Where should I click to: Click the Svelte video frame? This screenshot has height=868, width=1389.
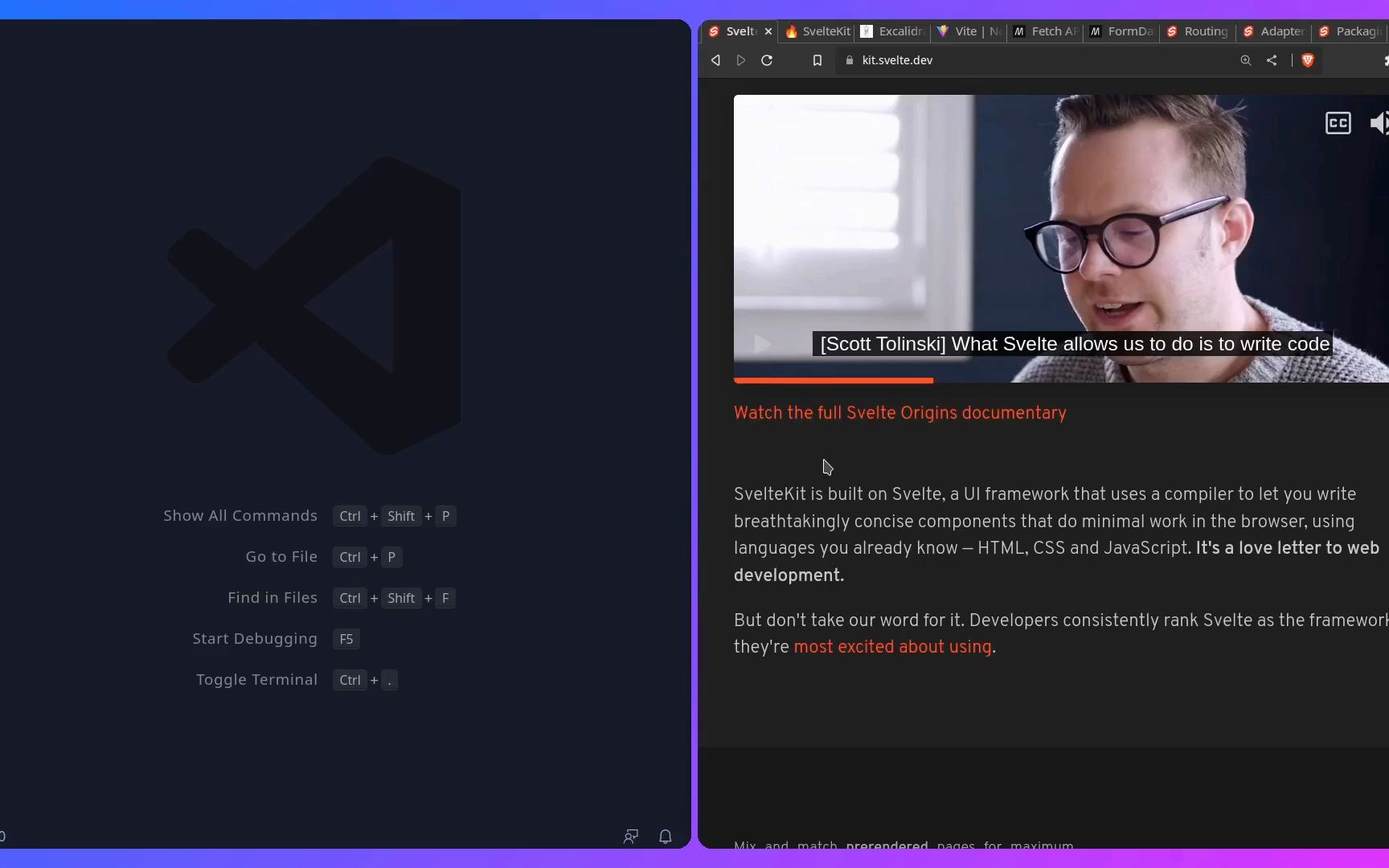pyautogui.click(x=1061, y=239)
